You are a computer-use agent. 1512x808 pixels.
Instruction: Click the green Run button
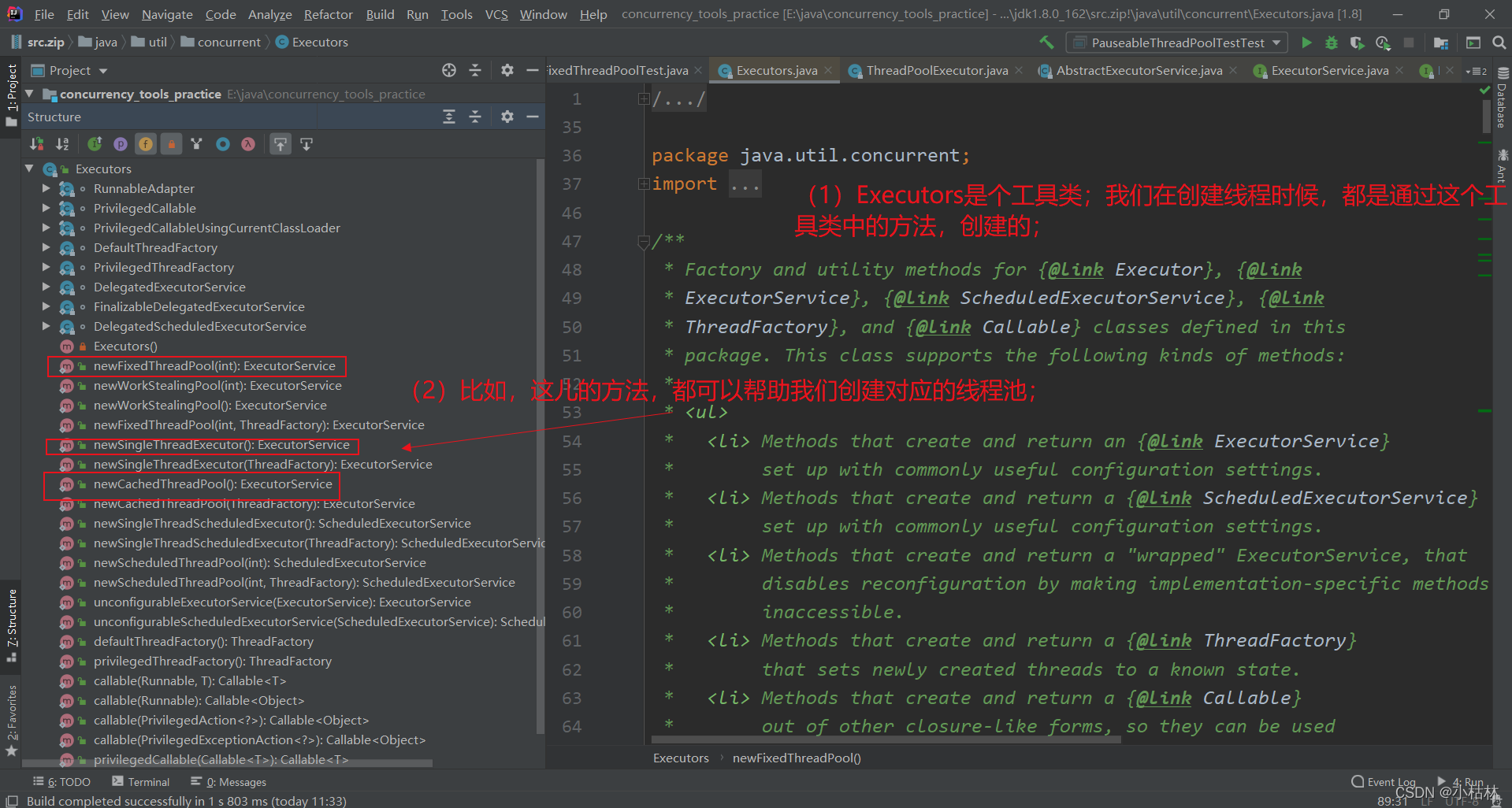1306,43
